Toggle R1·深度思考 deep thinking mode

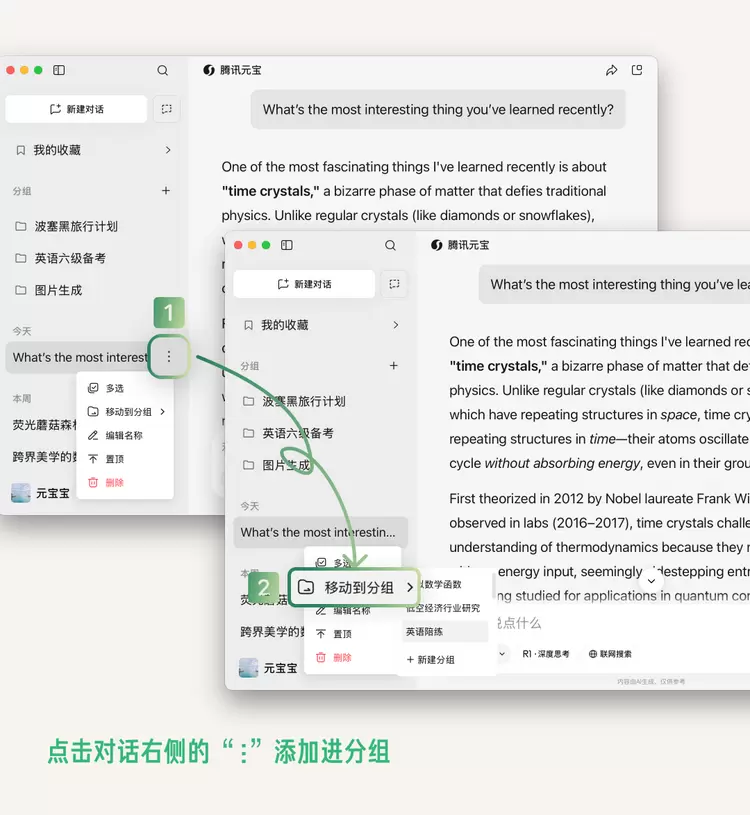545,654
